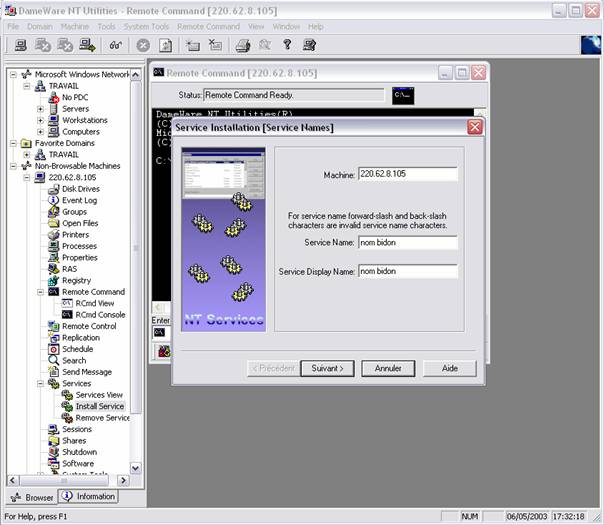Open the System Tools menu
The image size is (604, 525).
(x=146, y=27)
